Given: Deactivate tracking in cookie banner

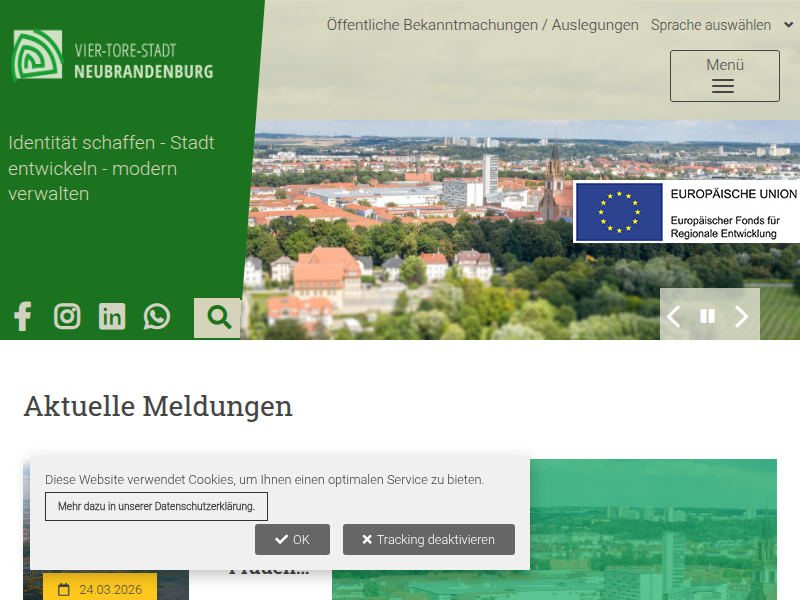Looking at the screenshot, I should [x=428, y=540].
